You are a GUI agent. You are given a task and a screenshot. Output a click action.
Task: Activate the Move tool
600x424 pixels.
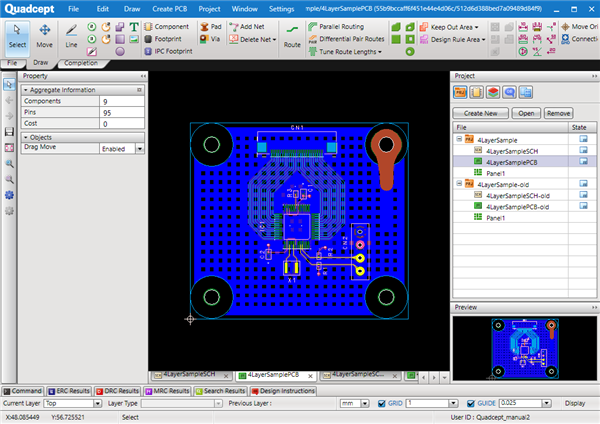tap(44, 37)
